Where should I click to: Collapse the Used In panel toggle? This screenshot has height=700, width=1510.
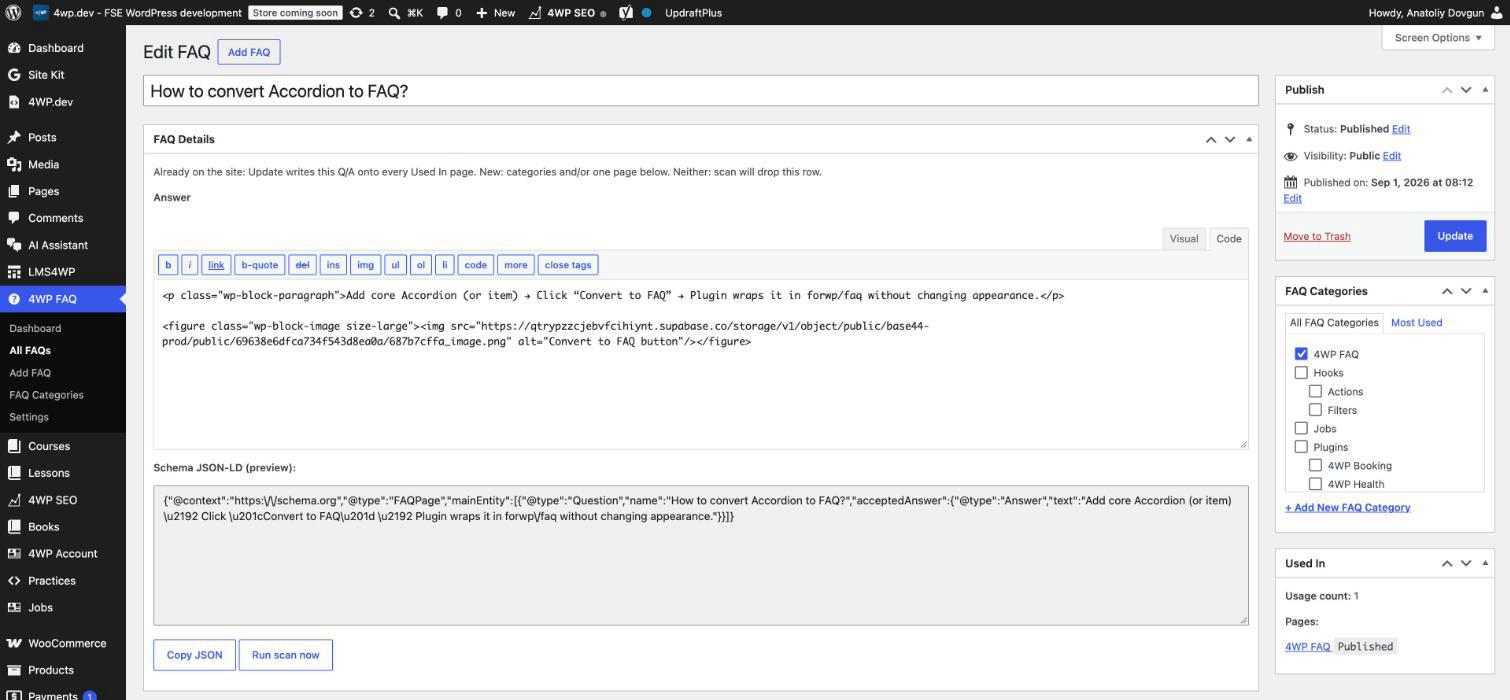tap(1485, 564)
